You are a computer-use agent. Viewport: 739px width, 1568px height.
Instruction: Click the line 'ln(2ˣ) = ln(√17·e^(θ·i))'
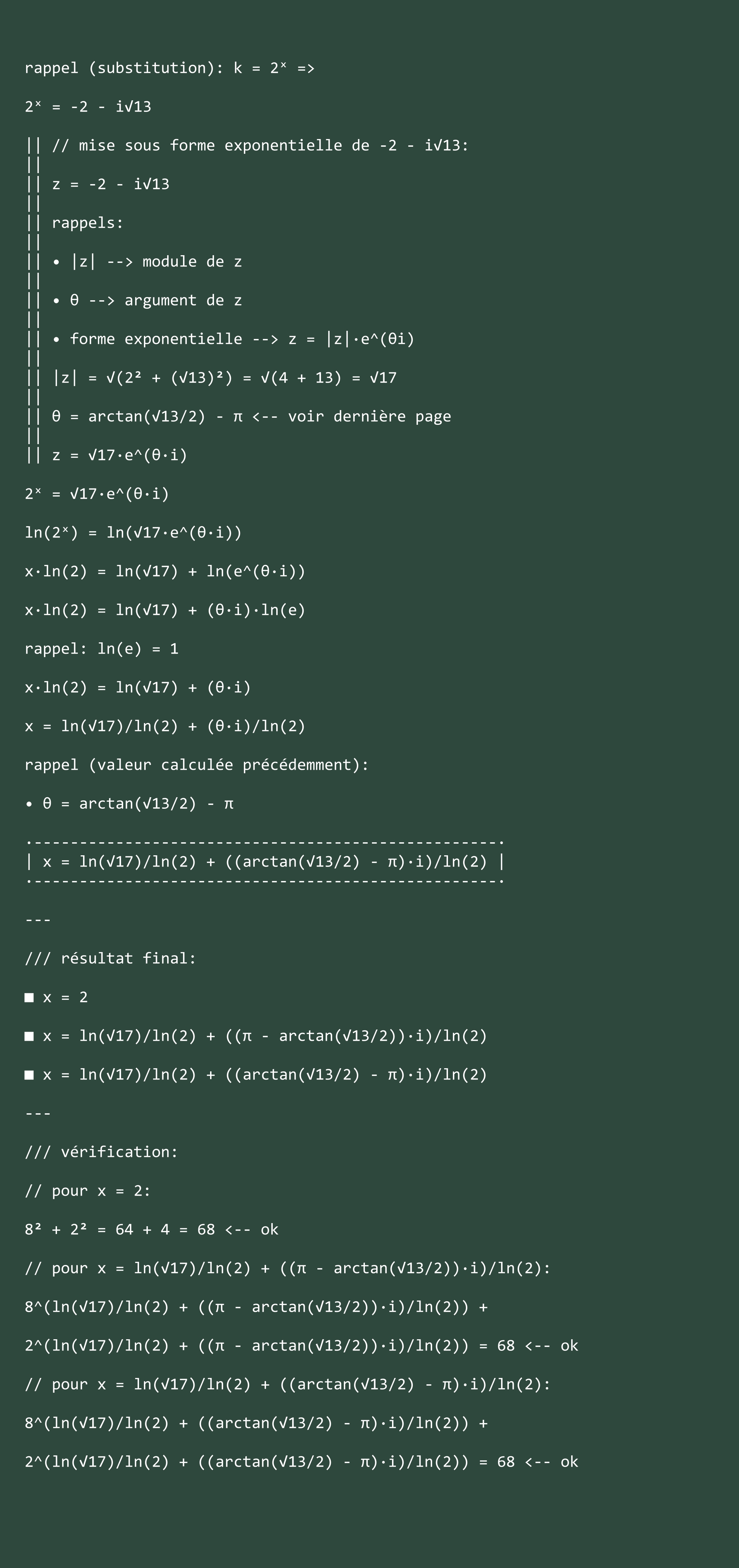pyautogui.click(x=133, y=533)
